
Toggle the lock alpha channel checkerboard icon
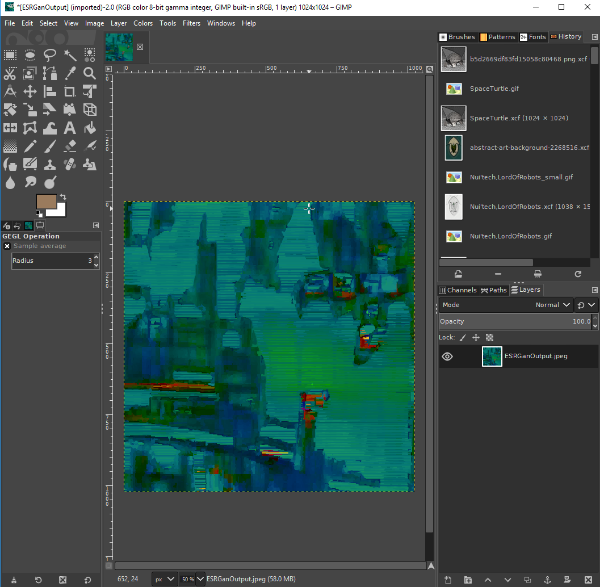click(x=487, y=337)
